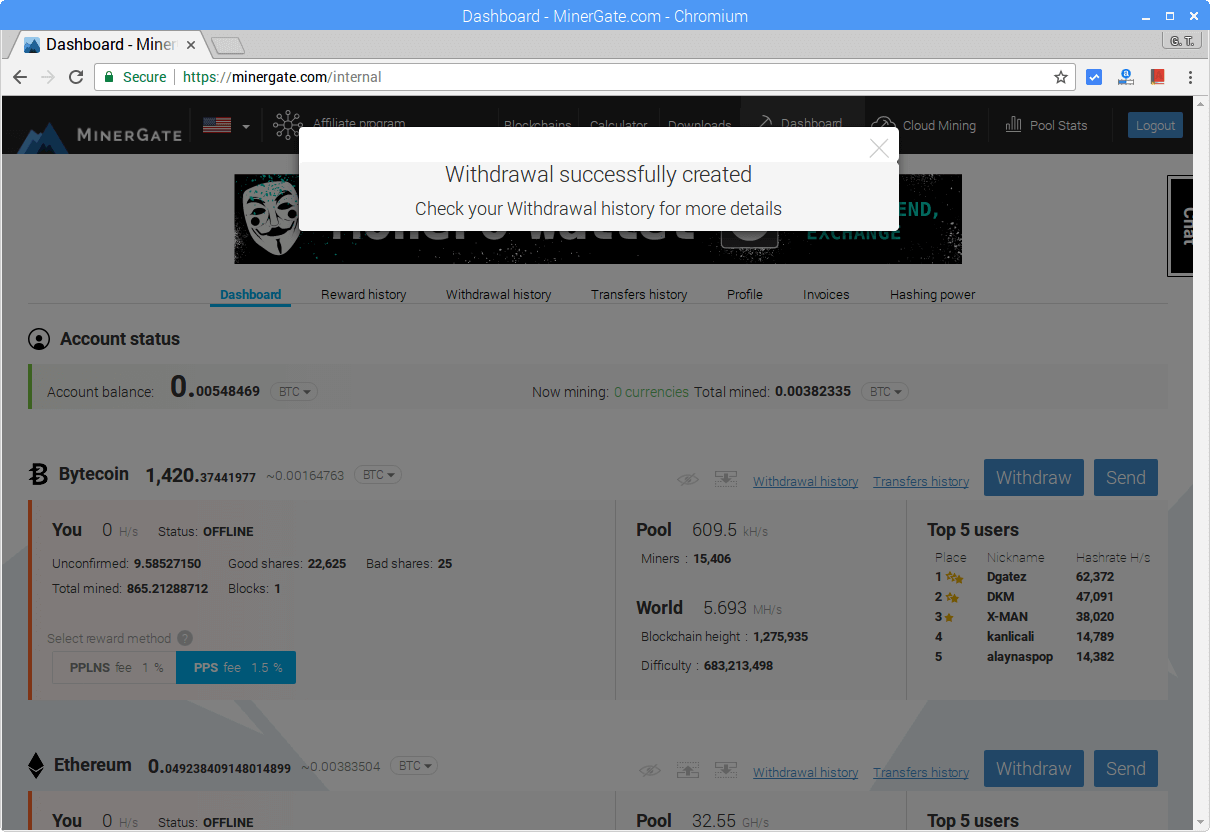Open the Bytecoin deposit icon

tap(726, 480)
